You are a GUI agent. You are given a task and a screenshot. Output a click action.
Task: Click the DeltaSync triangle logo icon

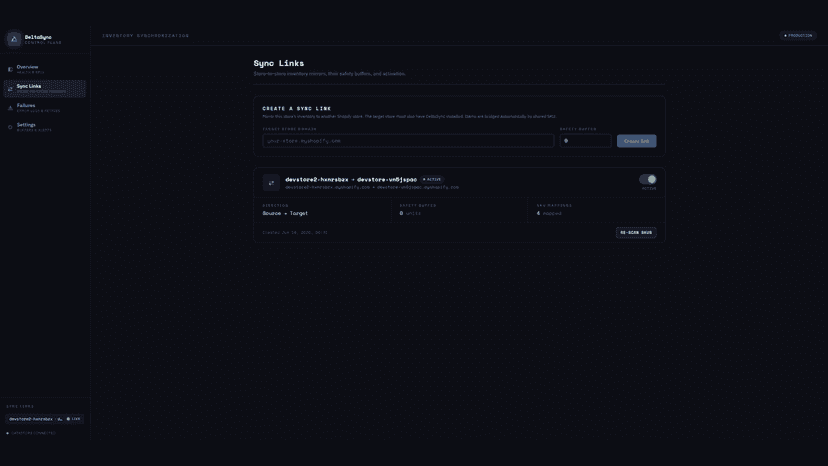[x=14, y=39]
